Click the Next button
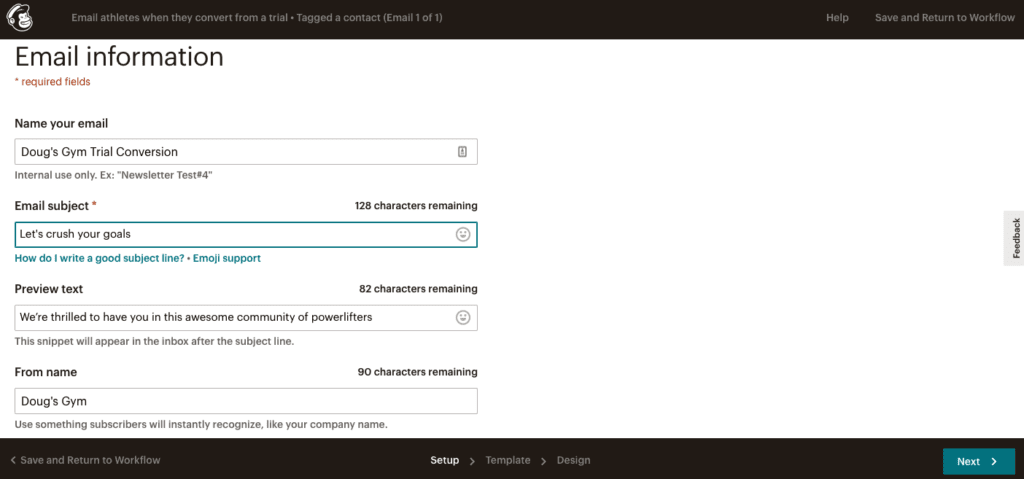Screen dimensions: 1024x479 [x=978, y=461]
